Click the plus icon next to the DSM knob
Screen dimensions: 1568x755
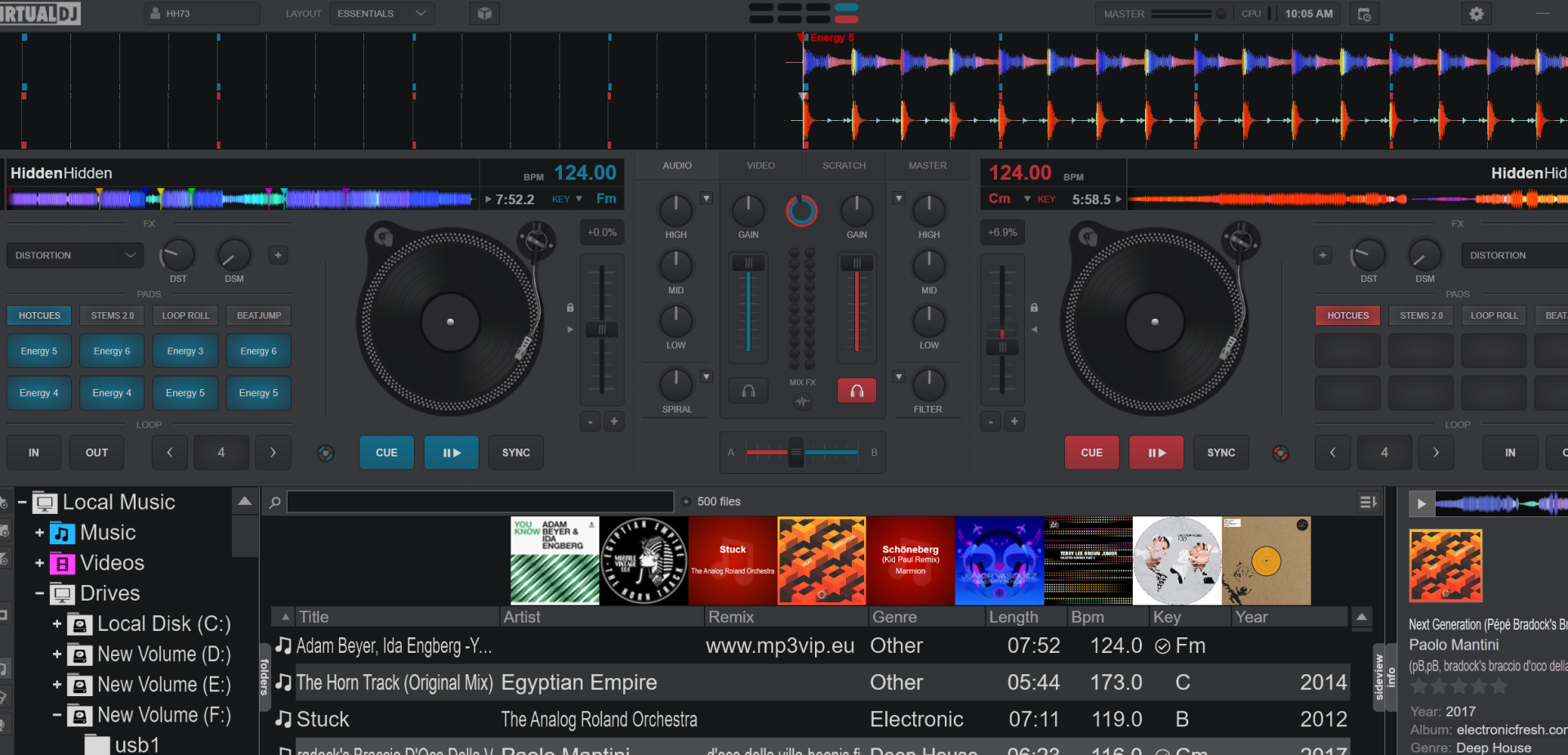278,255
